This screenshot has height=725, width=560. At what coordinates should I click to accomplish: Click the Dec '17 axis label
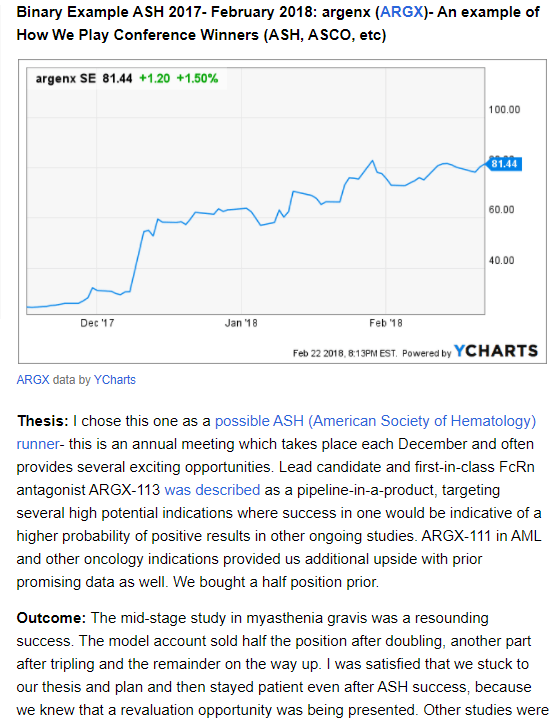[x=97, y=323]
